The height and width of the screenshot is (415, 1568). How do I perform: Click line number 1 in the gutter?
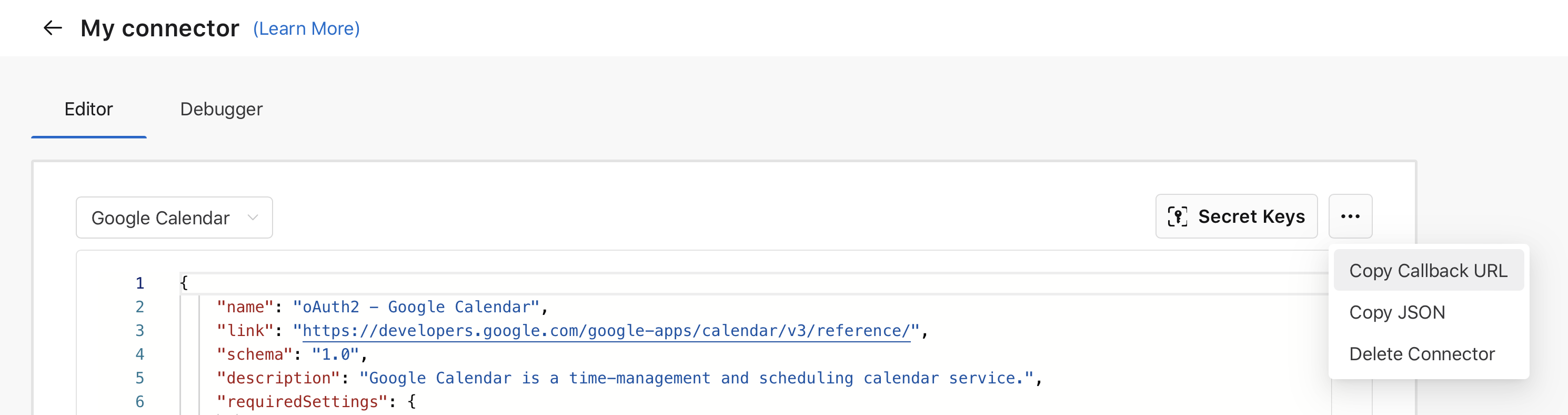(x=139, y=283)
